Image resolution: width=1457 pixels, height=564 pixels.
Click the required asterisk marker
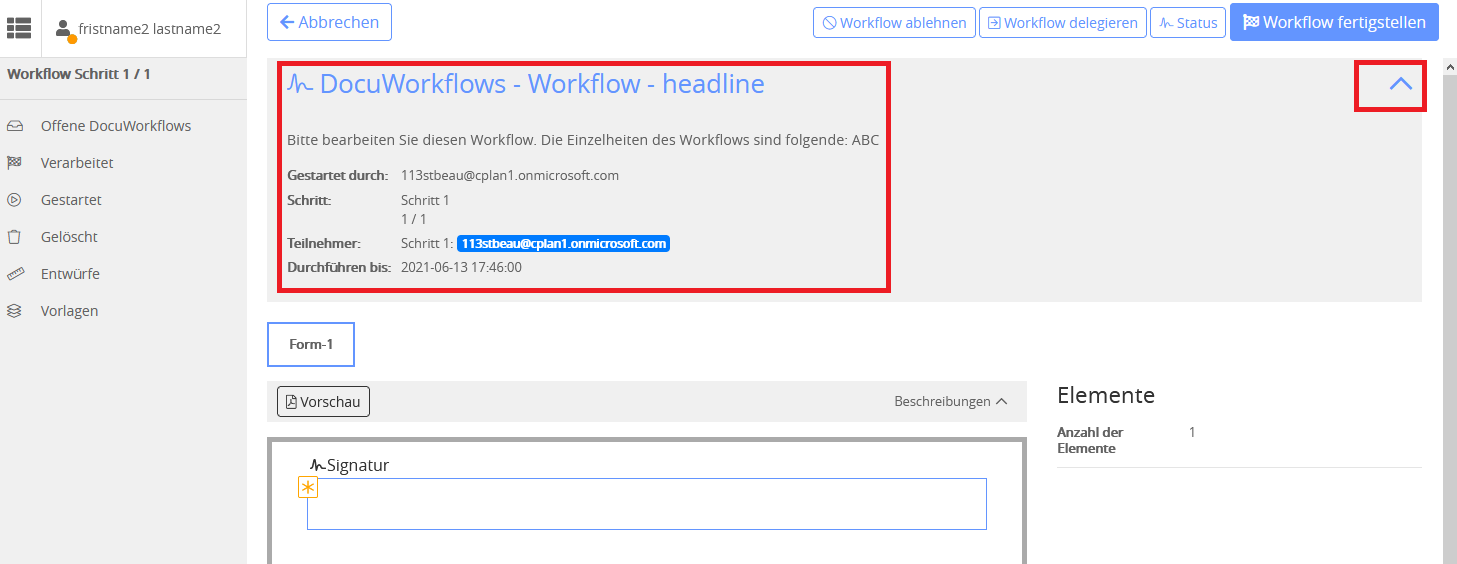(308, 487)
